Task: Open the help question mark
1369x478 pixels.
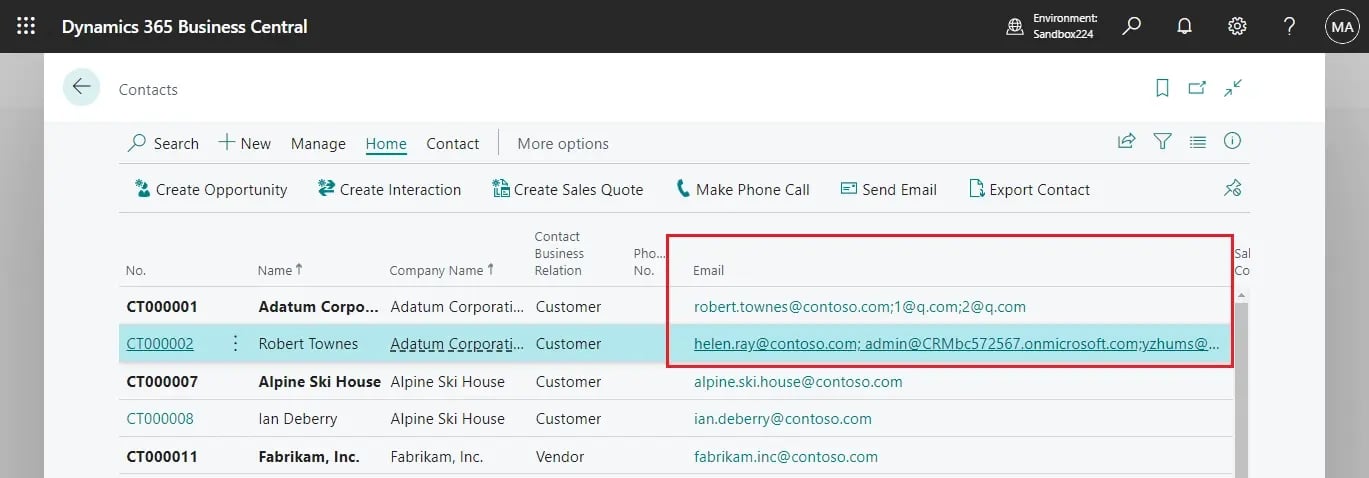Action: coord(1290,26)
